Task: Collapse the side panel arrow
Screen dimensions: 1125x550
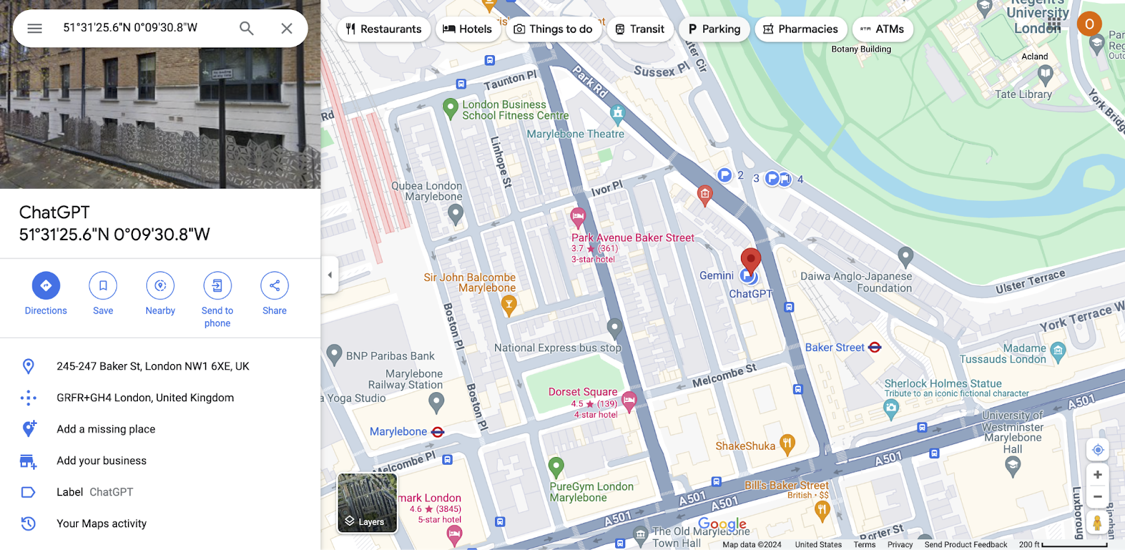Action: 329,275
